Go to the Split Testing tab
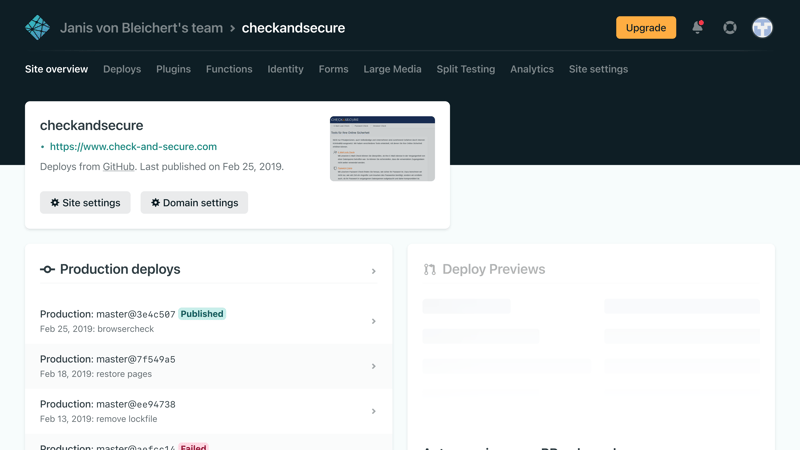Viewport: 800px width, 450px height. click(x=465, y=69)
